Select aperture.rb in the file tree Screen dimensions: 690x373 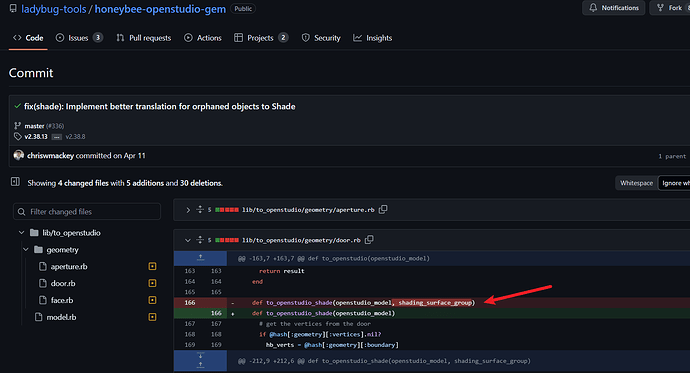pos(69,267)
